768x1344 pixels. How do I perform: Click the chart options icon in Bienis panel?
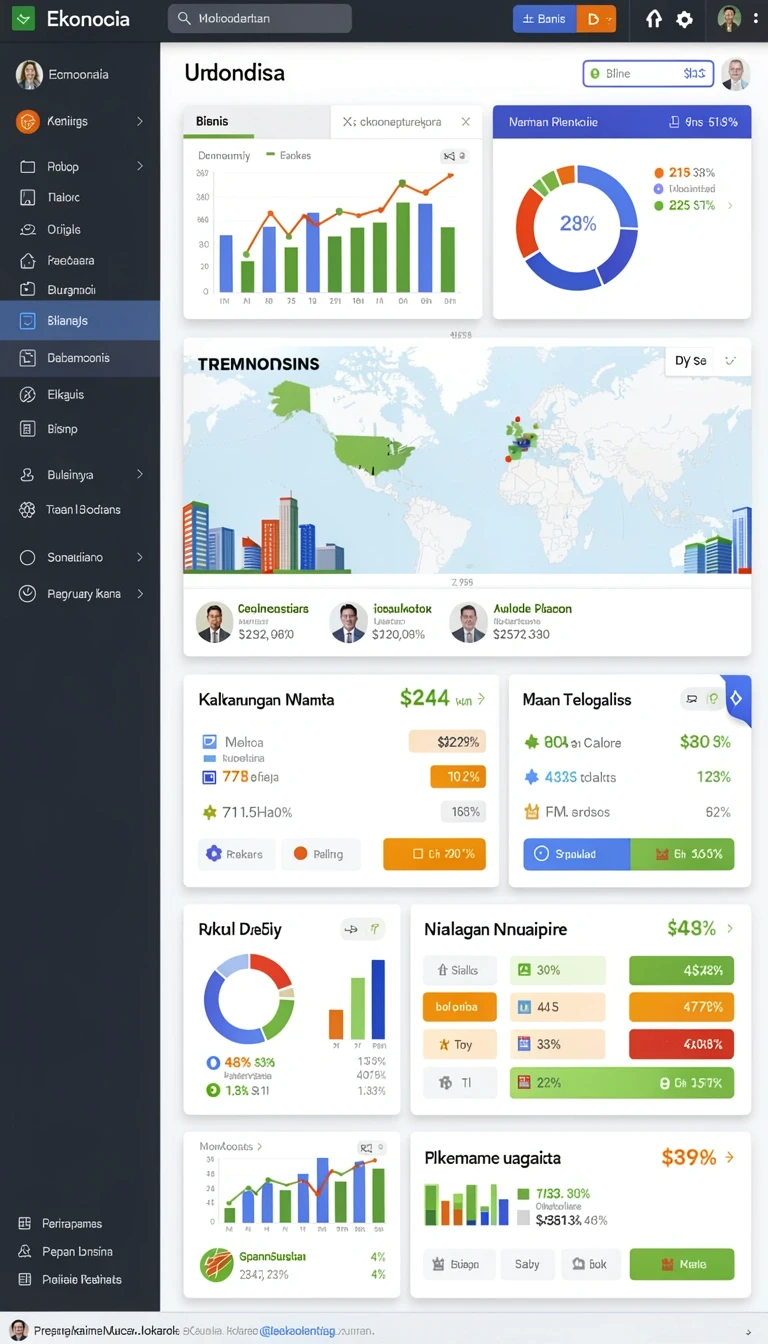coord(454,156)
